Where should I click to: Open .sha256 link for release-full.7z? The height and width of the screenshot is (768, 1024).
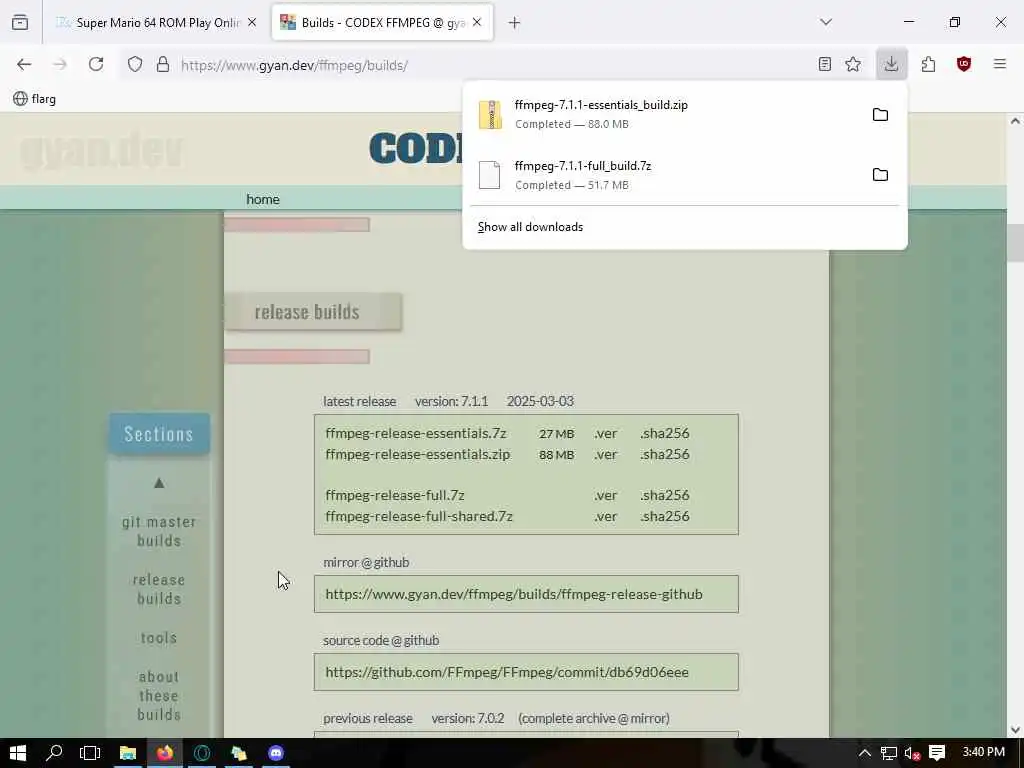(664, 495)
